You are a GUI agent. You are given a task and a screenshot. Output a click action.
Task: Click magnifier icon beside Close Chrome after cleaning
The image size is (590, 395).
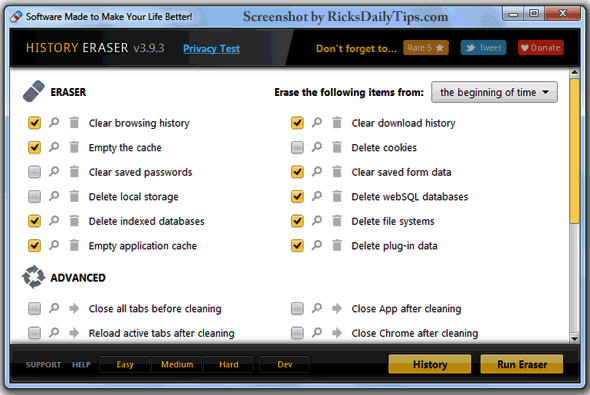click(x=317, y=333)
